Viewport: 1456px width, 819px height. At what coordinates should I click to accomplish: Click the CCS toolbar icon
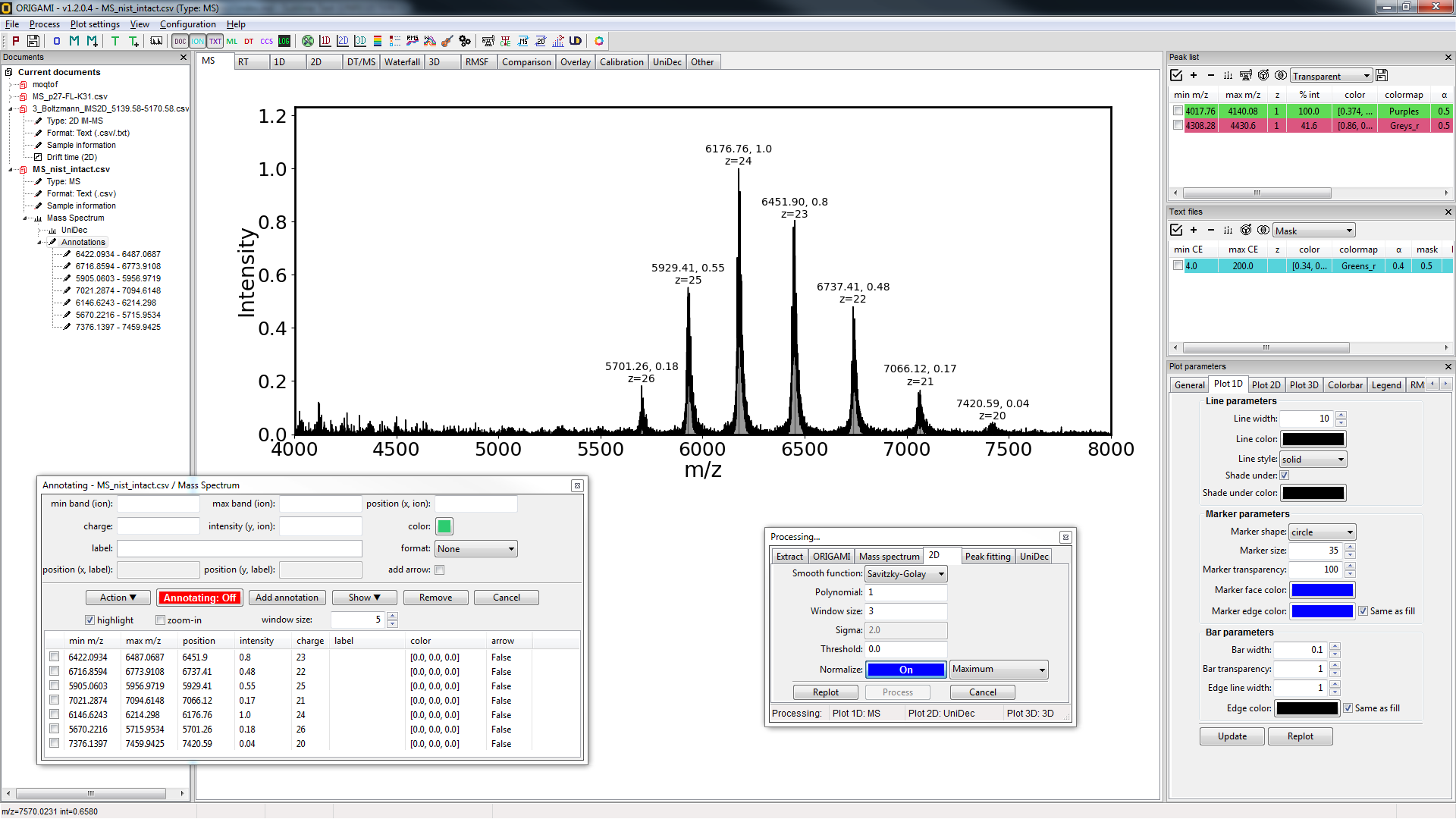coord(267,41)
